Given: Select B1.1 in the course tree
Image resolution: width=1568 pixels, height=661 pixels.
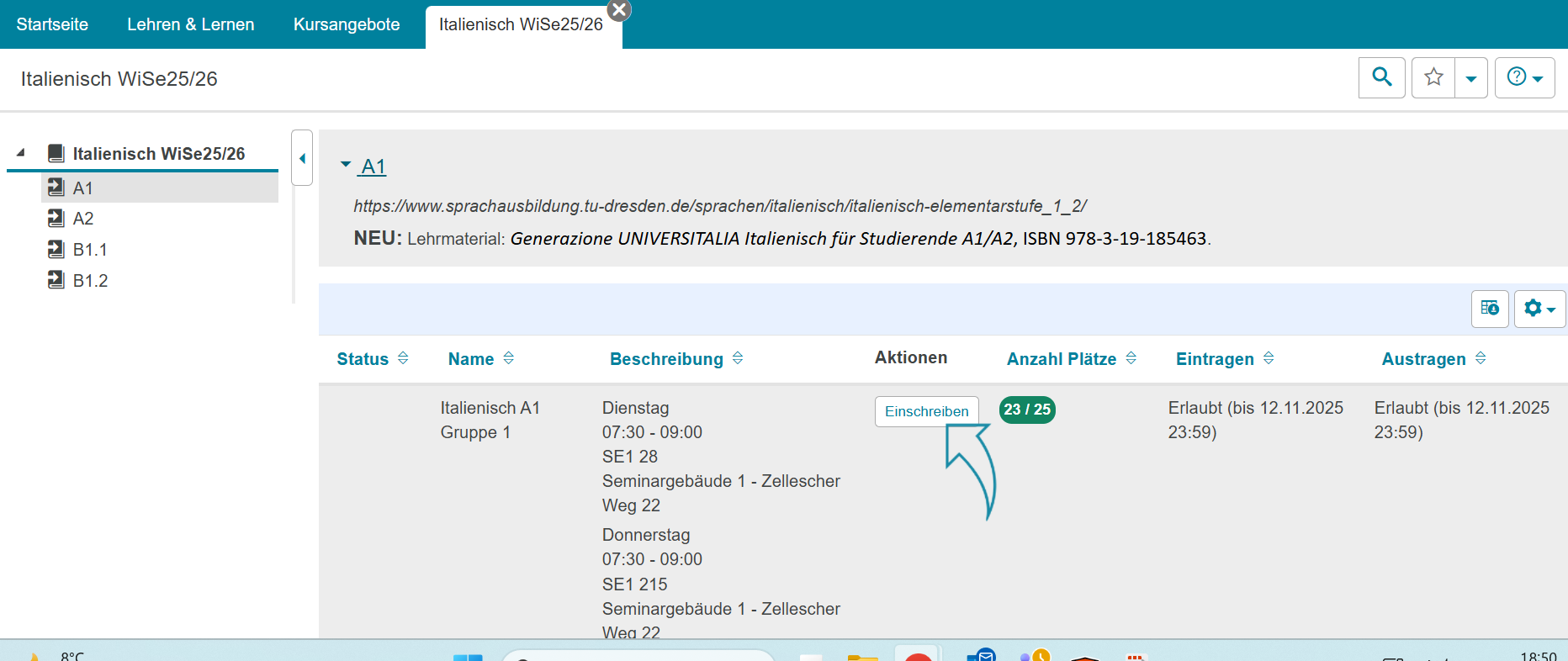Looking at the screenshot, I should (x=90, y=250).
